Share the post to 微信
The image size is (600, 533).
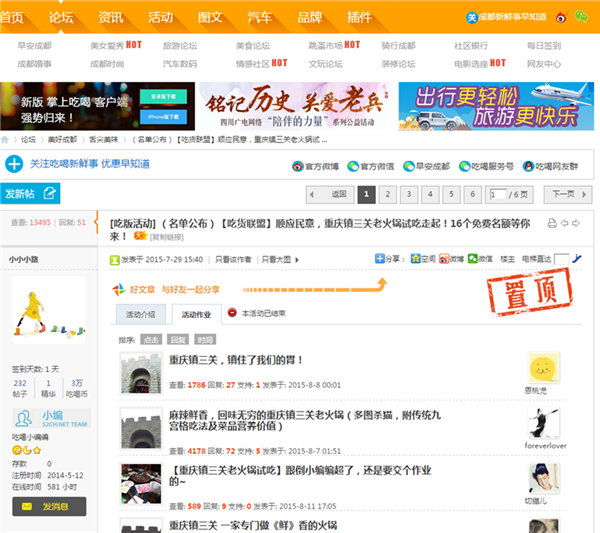pyautogui.click(x=480, y=259)
